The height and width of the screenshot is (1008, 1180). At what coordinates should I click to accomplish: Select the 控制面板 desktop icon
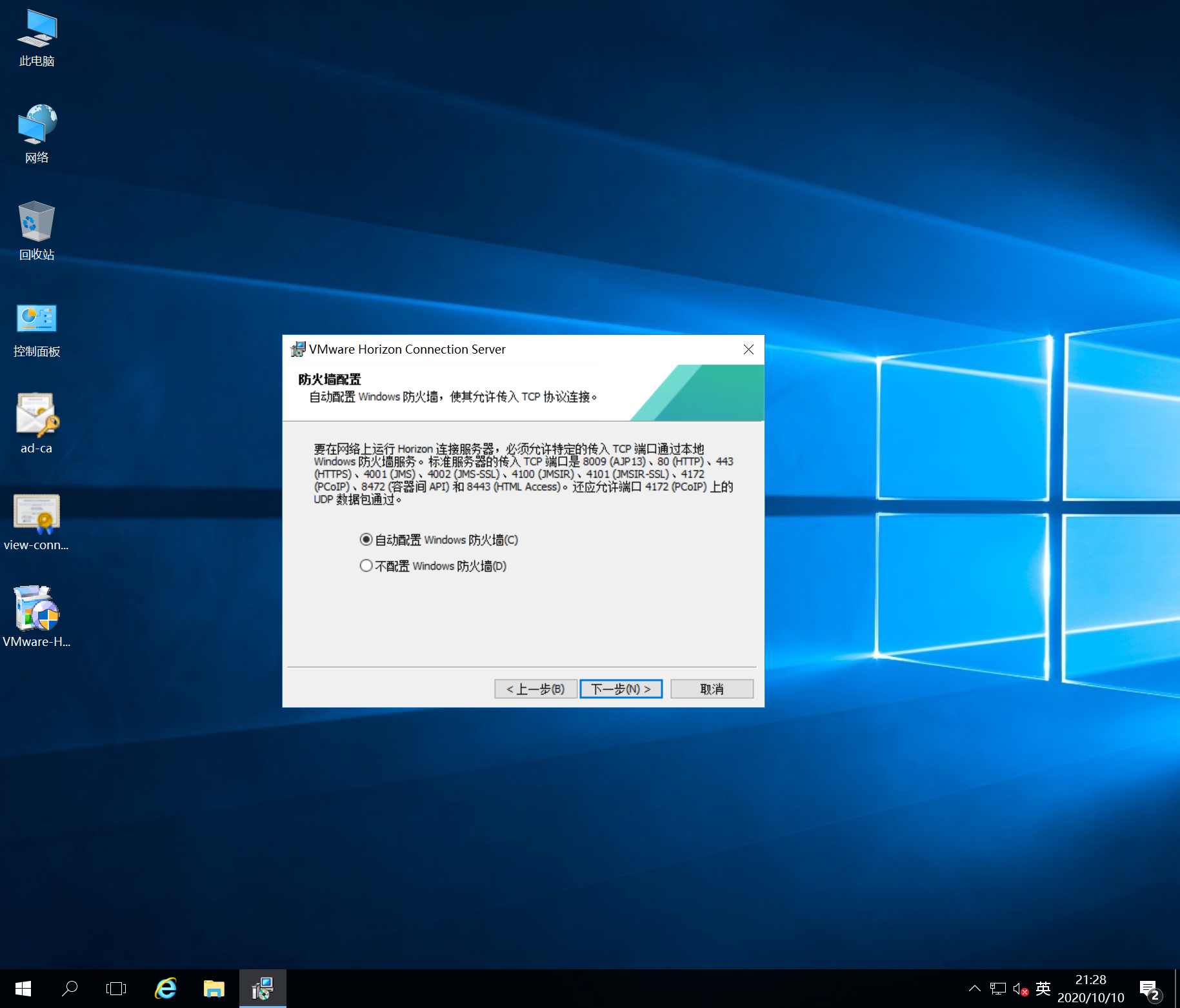click(x=37, y=329)
